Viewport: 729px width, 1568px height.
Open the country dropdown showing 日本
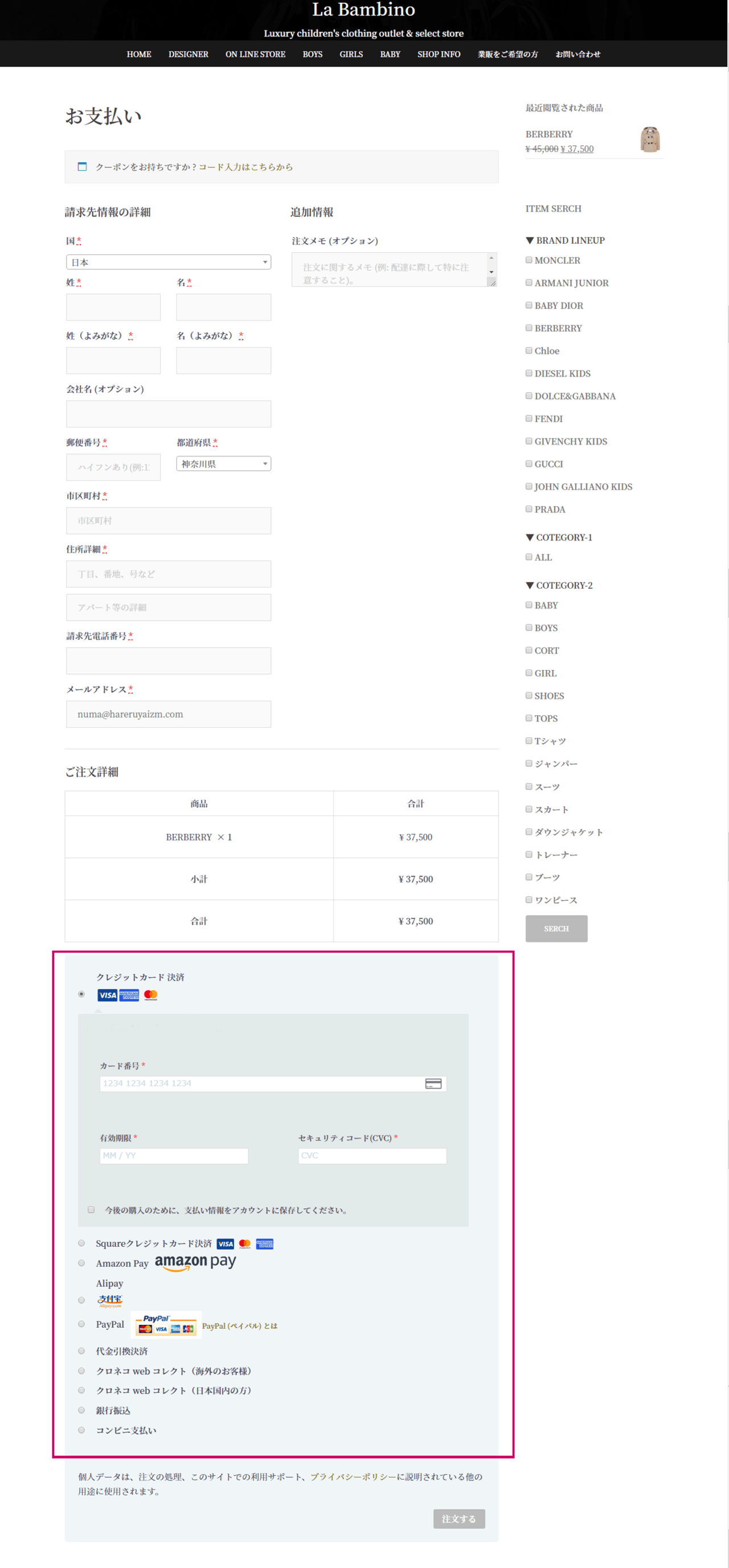pos(169,262)
